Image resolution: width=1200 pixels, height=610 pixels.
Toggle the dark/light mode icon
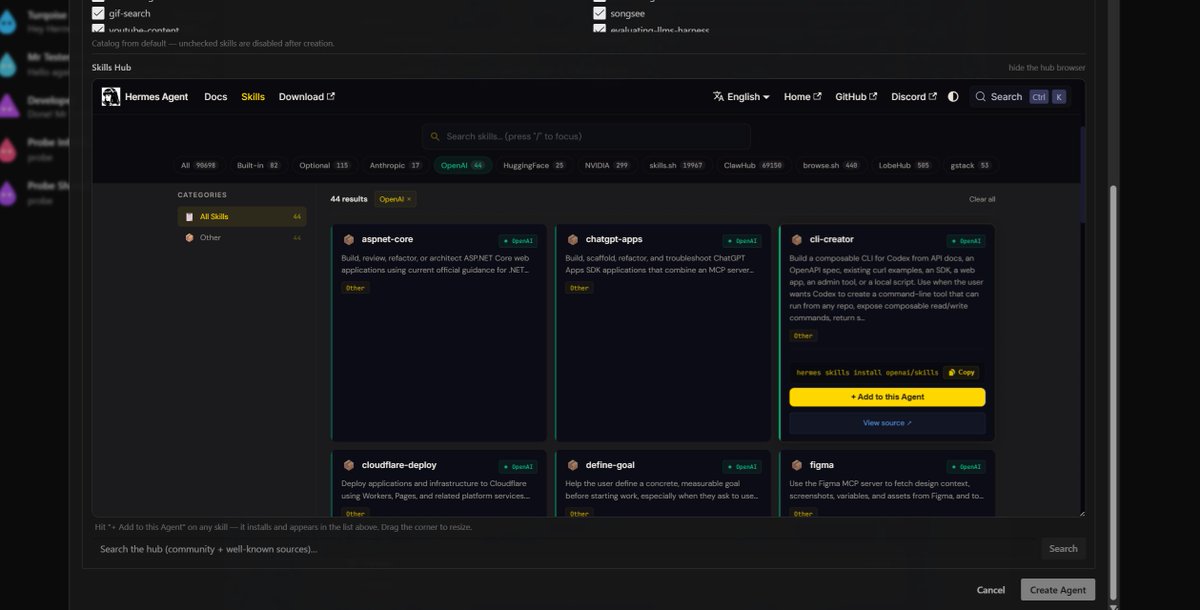(x=953, y=97)
